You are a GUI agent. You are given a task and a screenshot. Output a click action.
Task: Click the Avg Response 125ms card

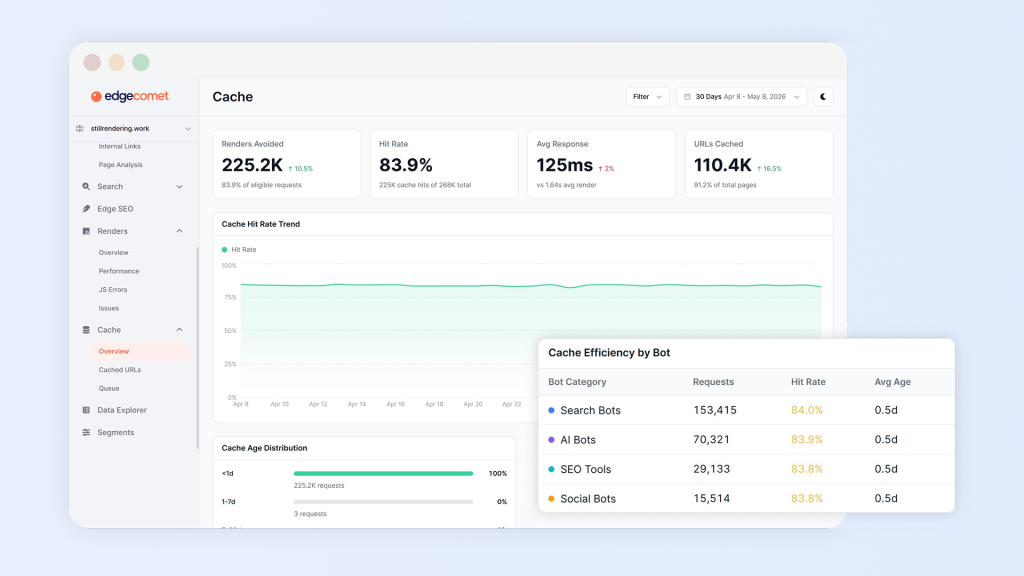[601, 164]
